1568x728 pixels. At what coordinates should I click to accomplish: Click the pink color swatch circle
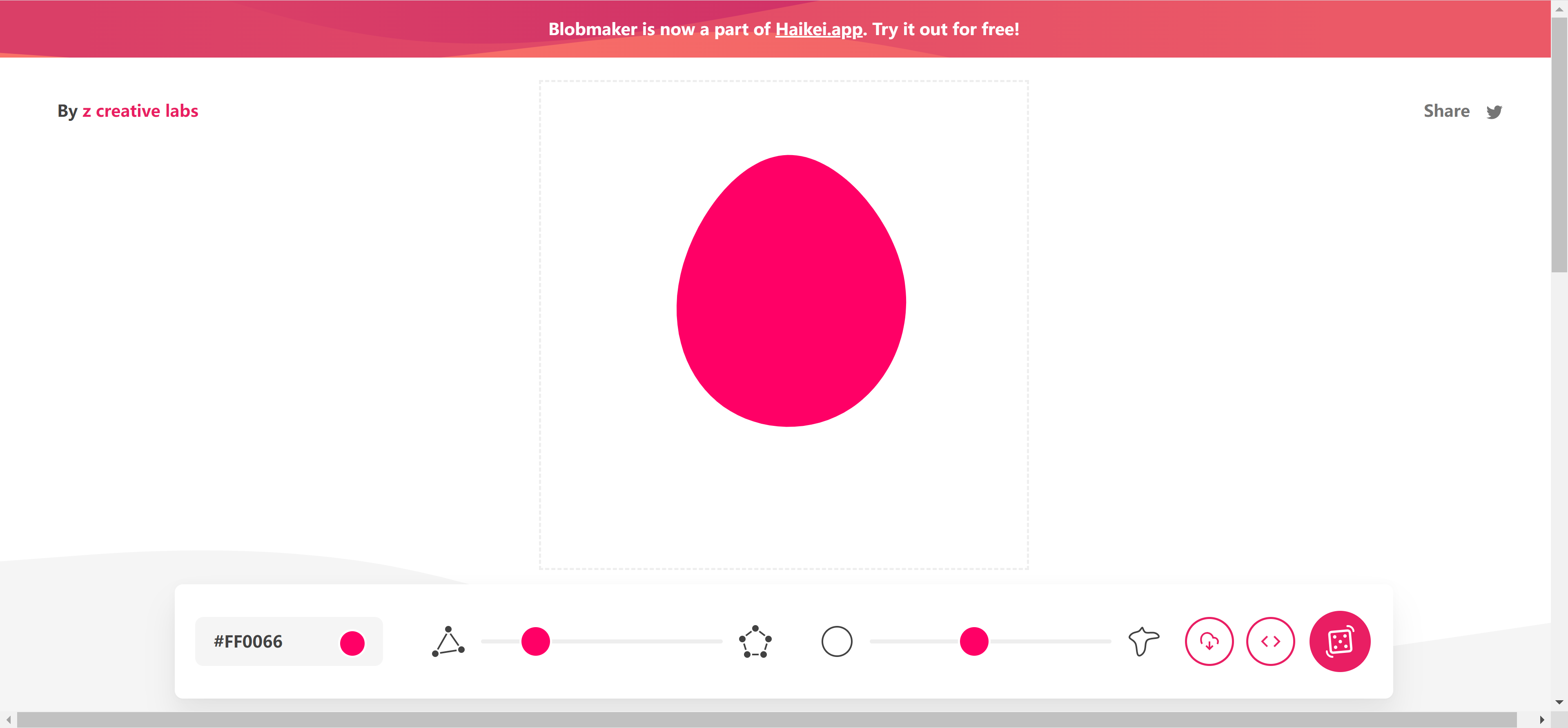point(352,643)
